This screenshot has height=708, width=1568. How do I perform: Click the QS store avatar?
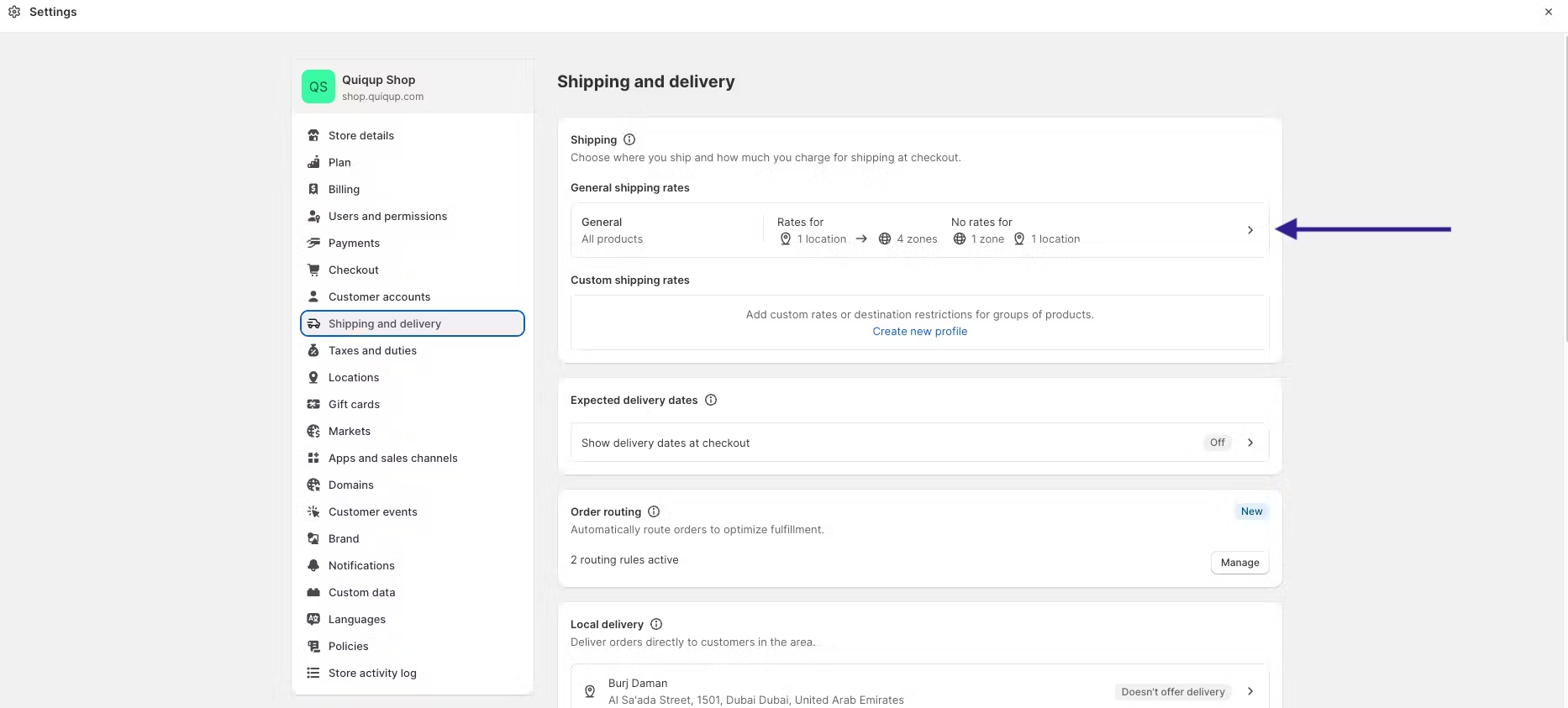[x=318, y=87]
